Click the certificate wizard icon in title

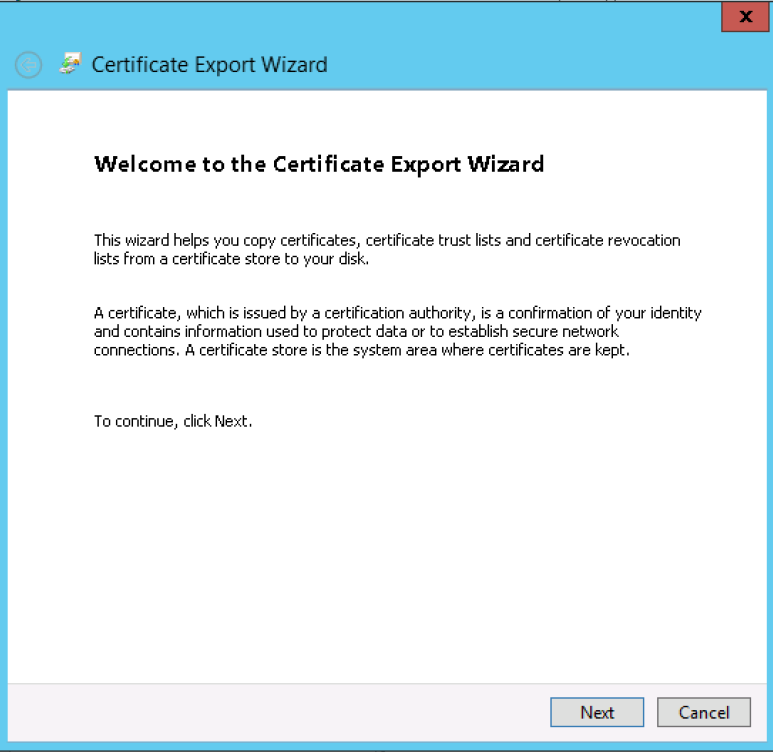[70, 64]
